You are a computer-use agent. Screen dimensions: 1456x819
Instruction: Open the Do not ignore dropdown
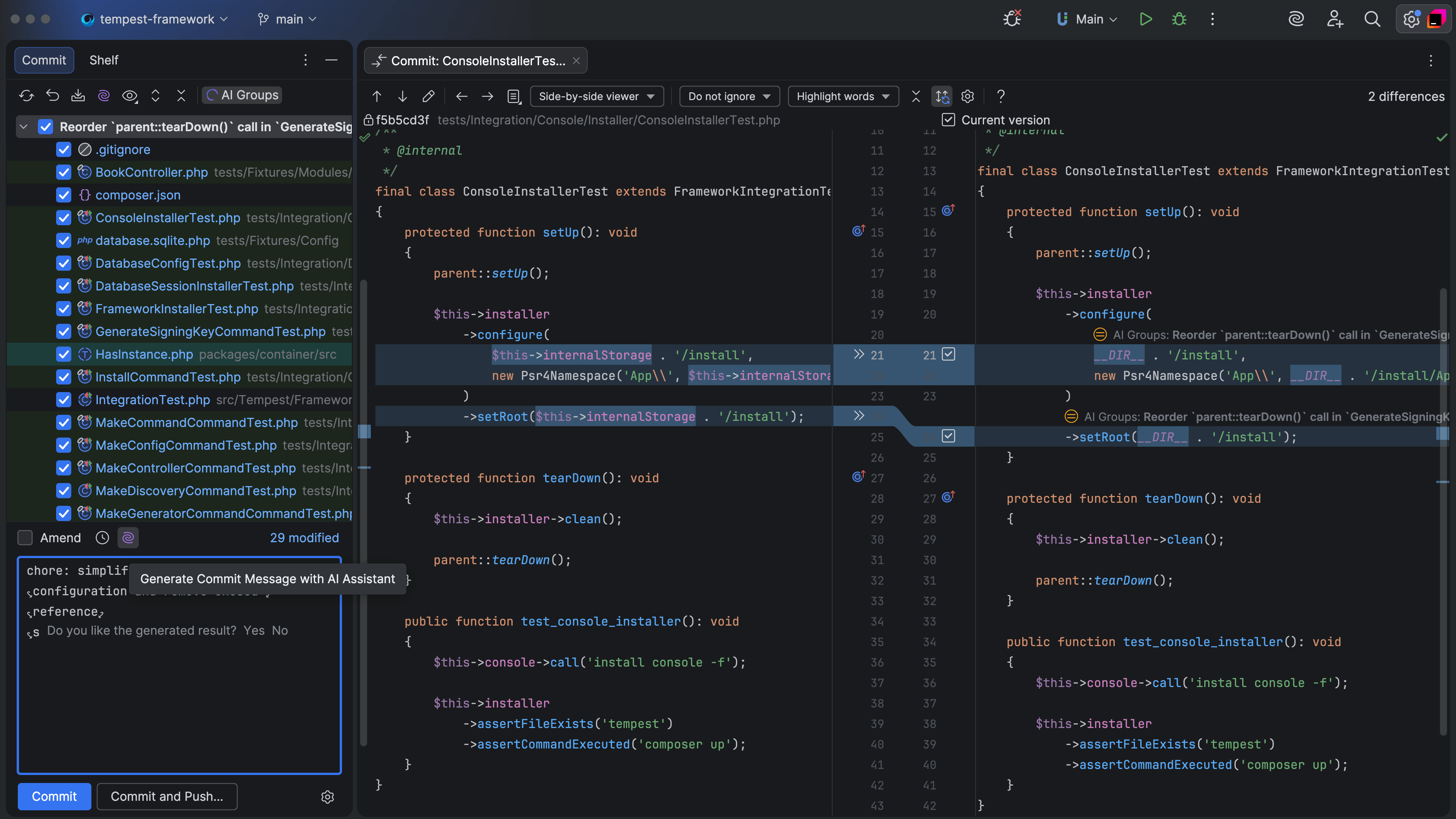pos(729,96)
